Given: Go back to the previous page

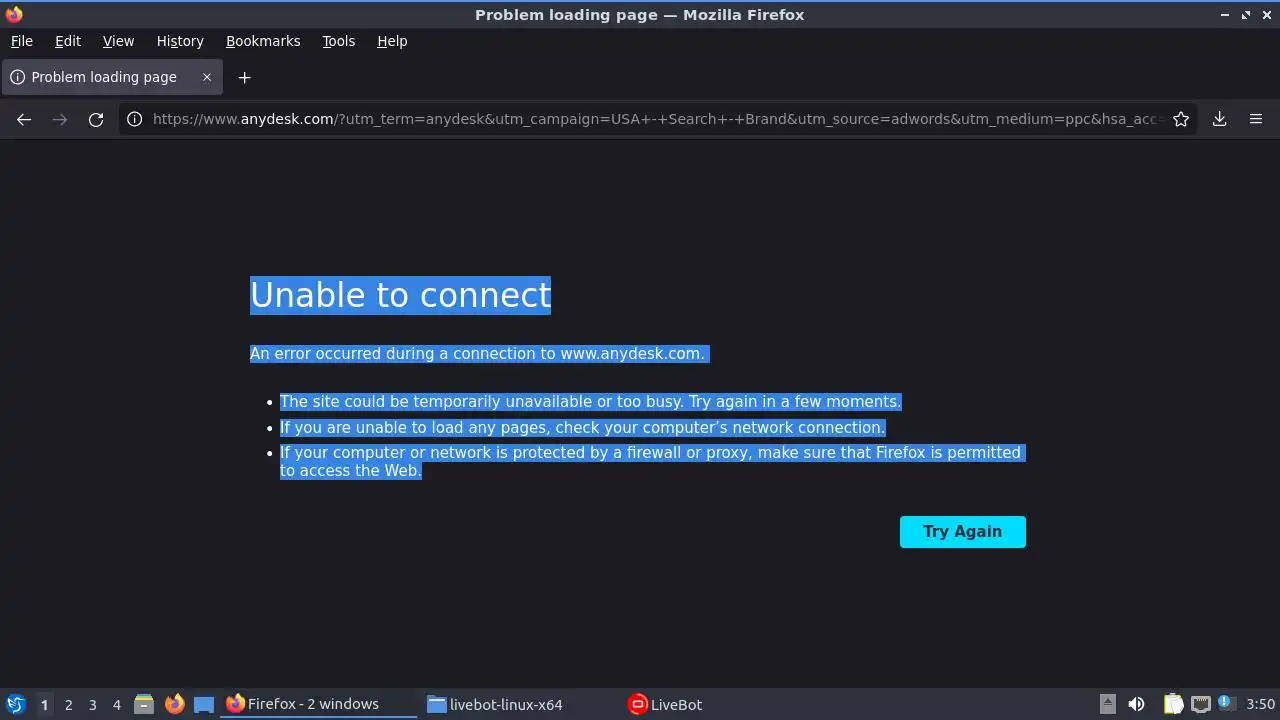Looking at the screenshot, I should (24, 119).
